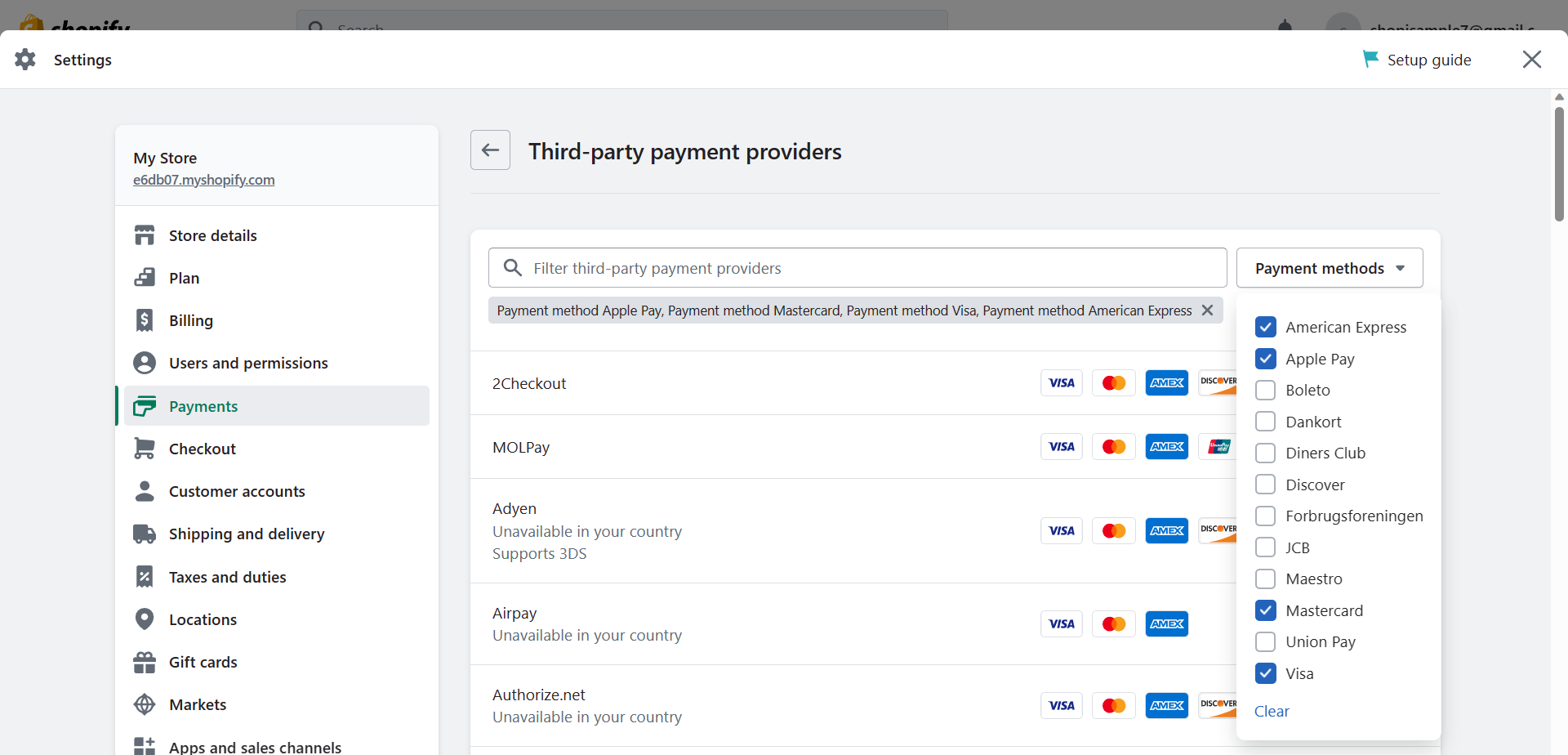This screenshot has height=755, width=1568.
Task: Click the Checkout cart icon
Action: [145, 449]
